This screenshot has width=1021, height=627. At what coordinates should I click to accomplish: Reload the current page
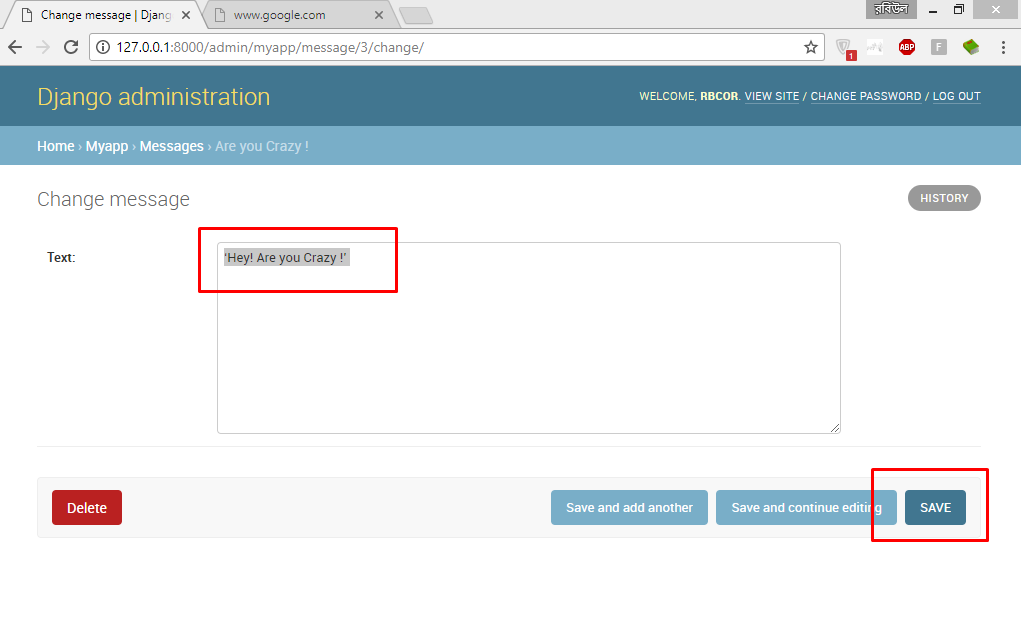[71, 47]
